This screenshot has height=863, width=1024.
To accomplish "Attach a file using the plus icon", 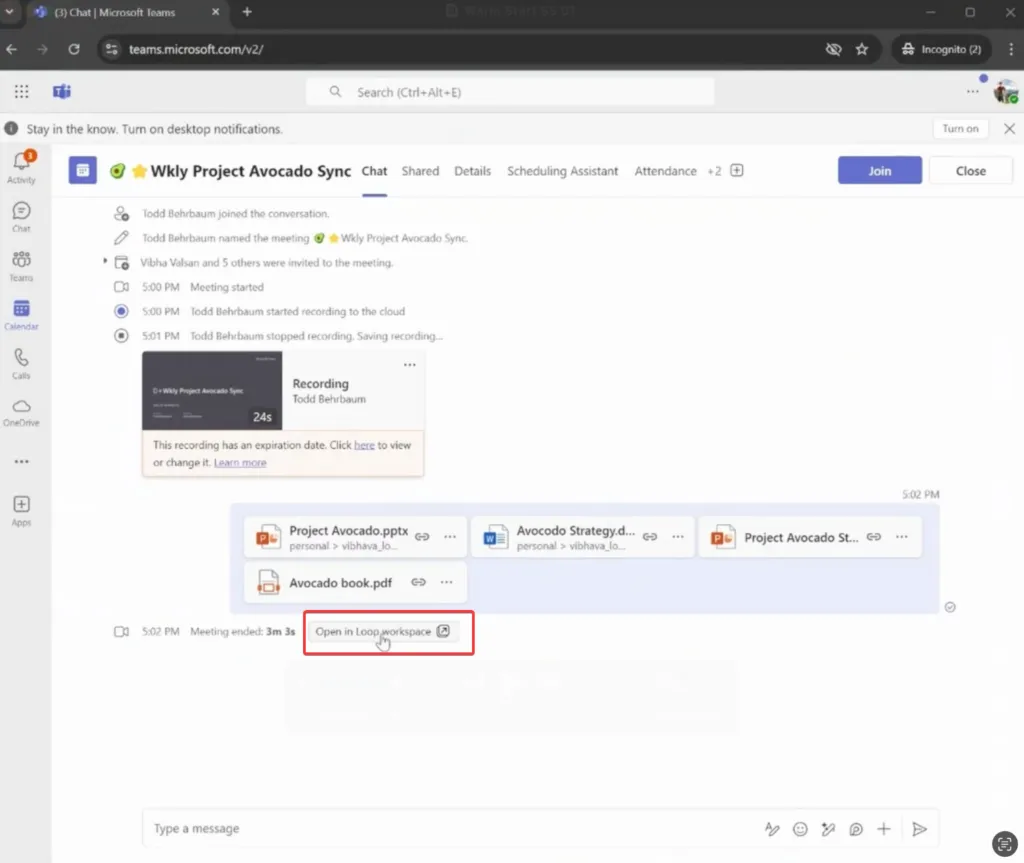I will (x=884, y=828).
